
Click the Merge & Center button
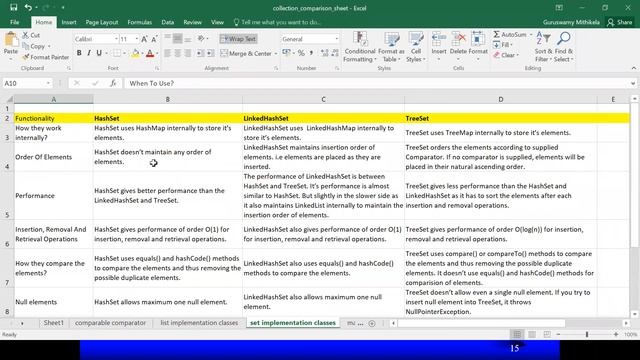coord(246,53)
